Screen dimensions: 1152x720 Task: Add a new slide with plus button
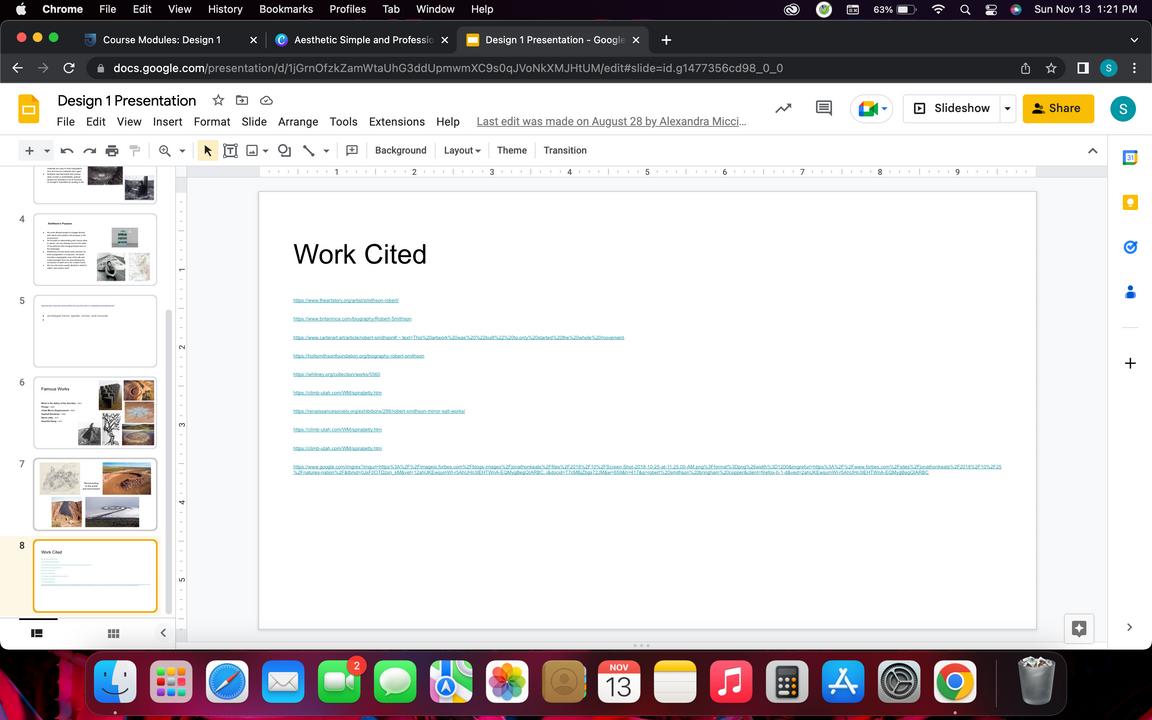(29, 151)
